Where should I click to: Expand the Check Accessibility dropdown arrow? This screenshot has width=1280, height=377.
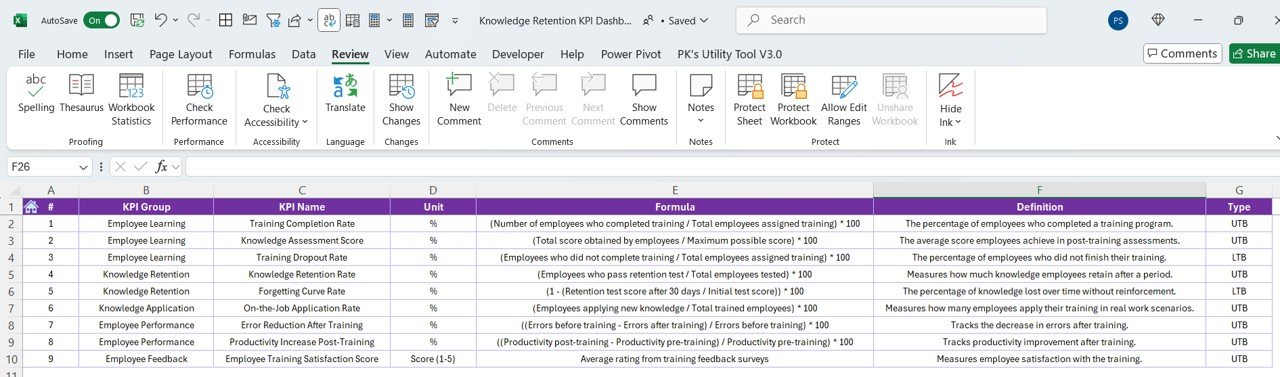pyautogui.click(x=304, y=122)
